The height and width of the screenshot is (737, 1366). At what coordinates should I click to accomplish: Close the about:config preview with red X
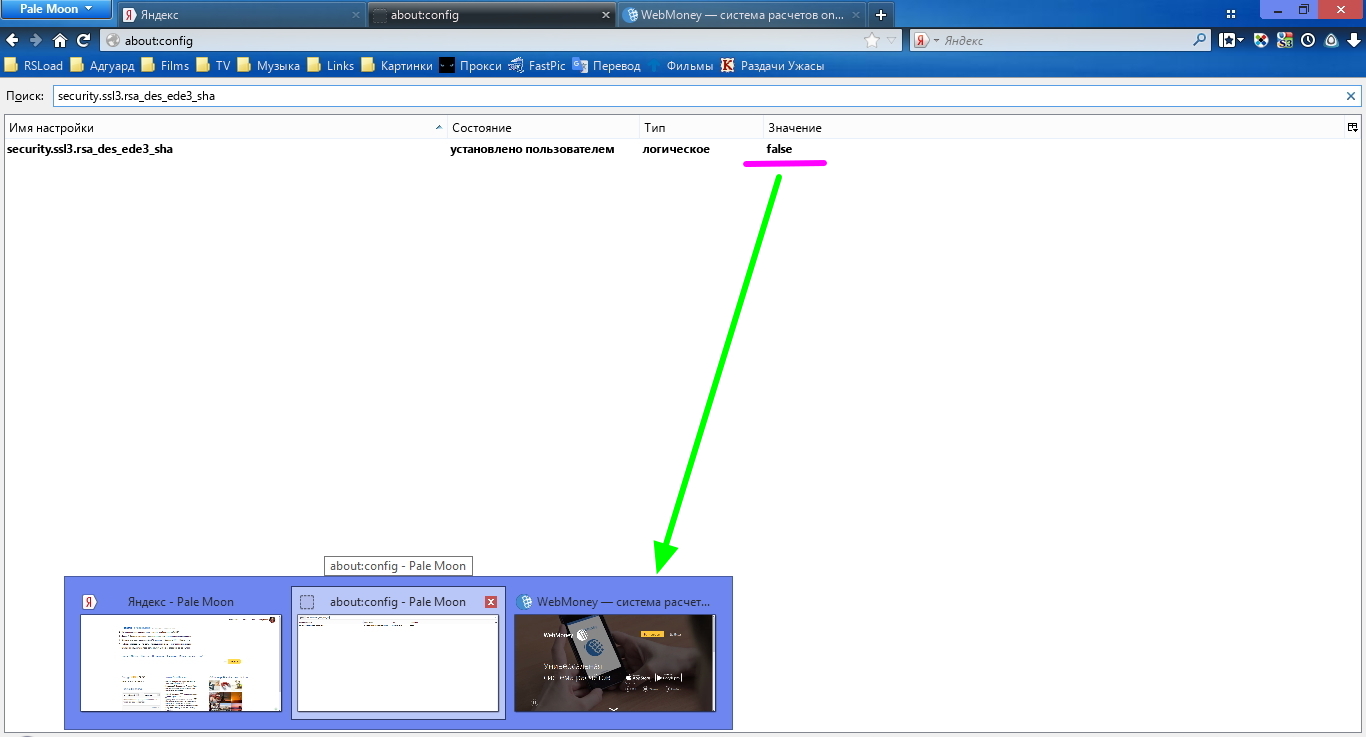[490, 602]
